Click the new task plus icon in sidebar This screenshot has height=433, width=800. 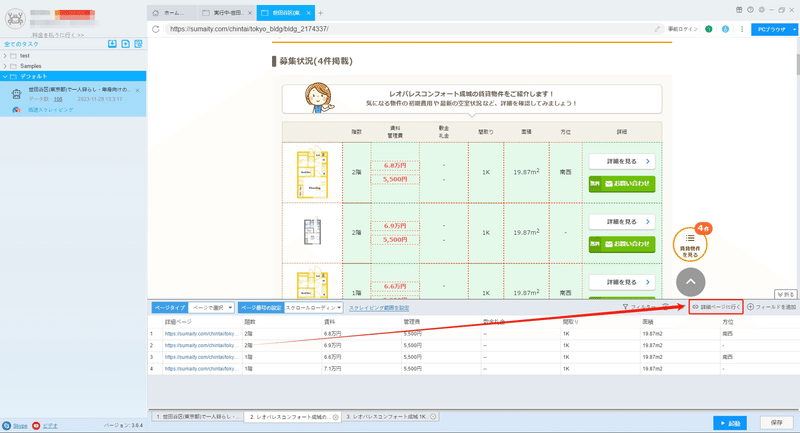pos(126,44)
